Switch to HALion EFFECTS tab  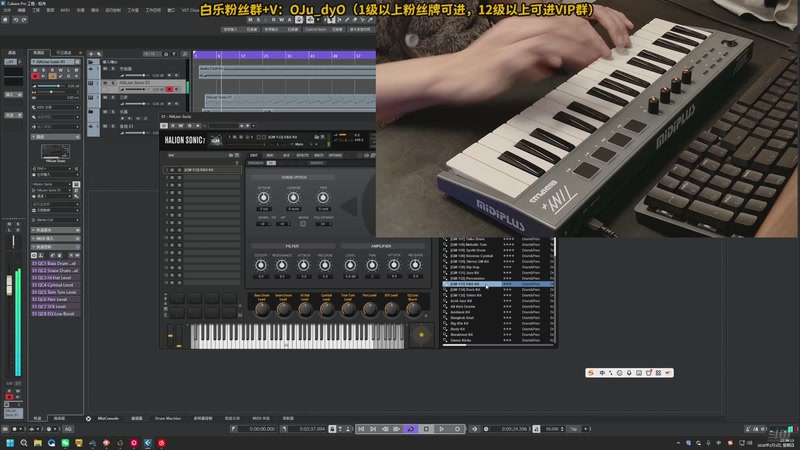(x=303, y=155)
